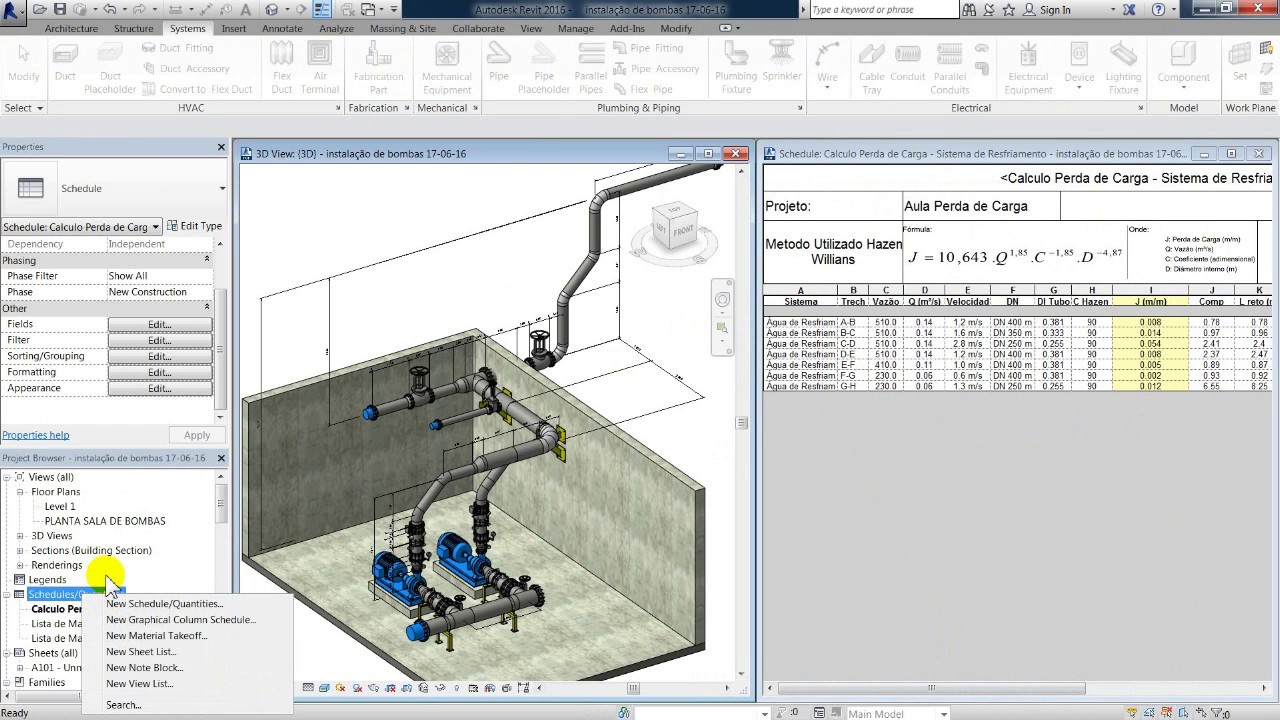The image size is (1280, 720).
Task: Choose New Schedule/Quantities... from context menu
Action: (164, 604)
